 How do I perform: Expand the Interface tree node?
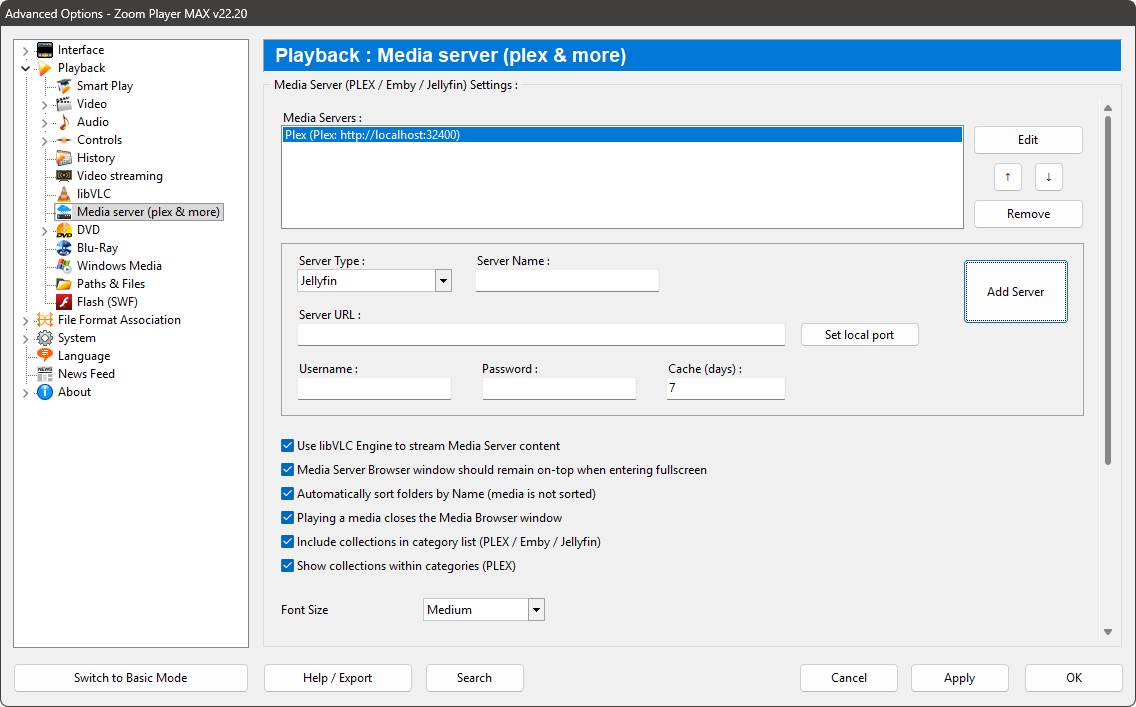point(25,49)
